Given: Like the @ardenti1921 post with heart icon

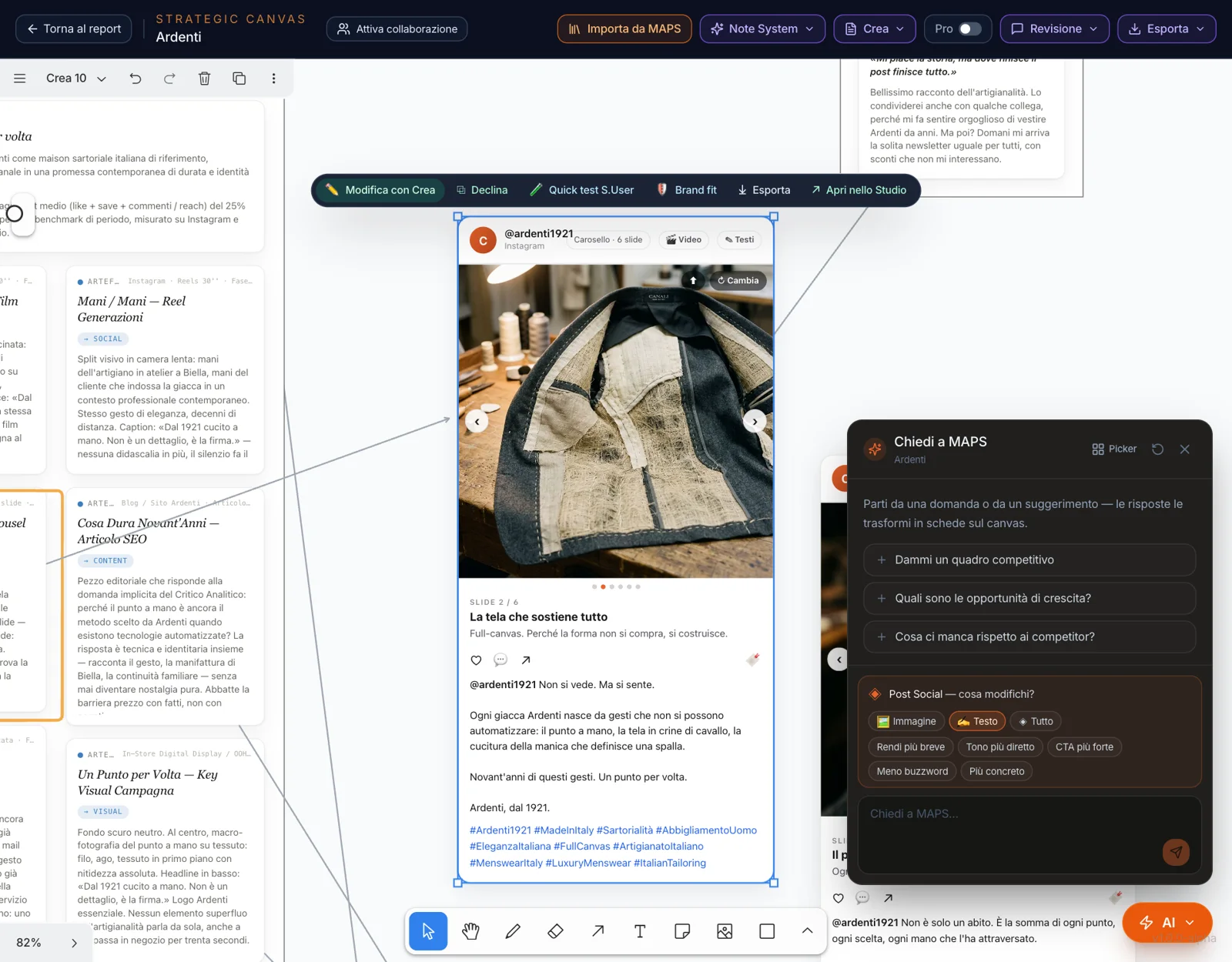Looking at the screenshot, I should pyautogui.click(x=476, y=660).
